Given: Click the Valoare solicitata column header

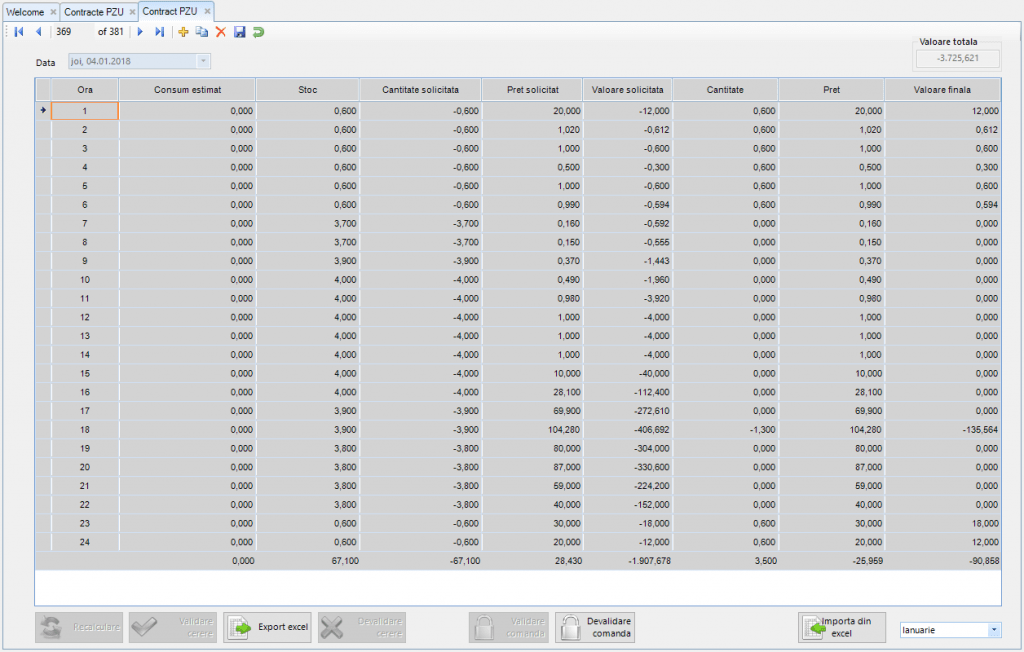Looking at the screenshot, I should [x=628, y=90].
